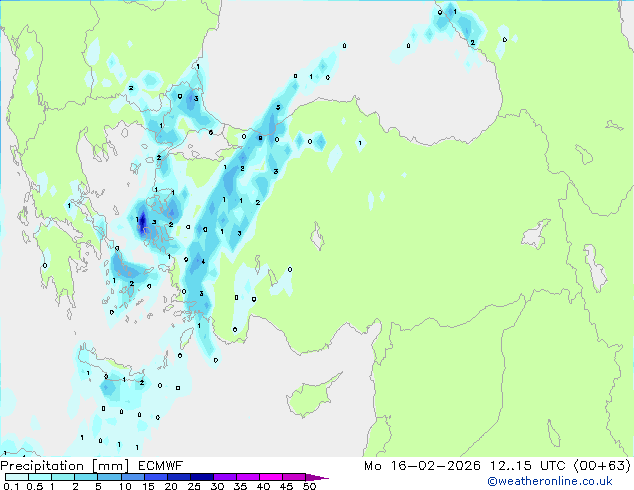The width and height of the screenshot is (634, 490).
Task: Click the '5' precipitation value on map
Action: [278, 107]
